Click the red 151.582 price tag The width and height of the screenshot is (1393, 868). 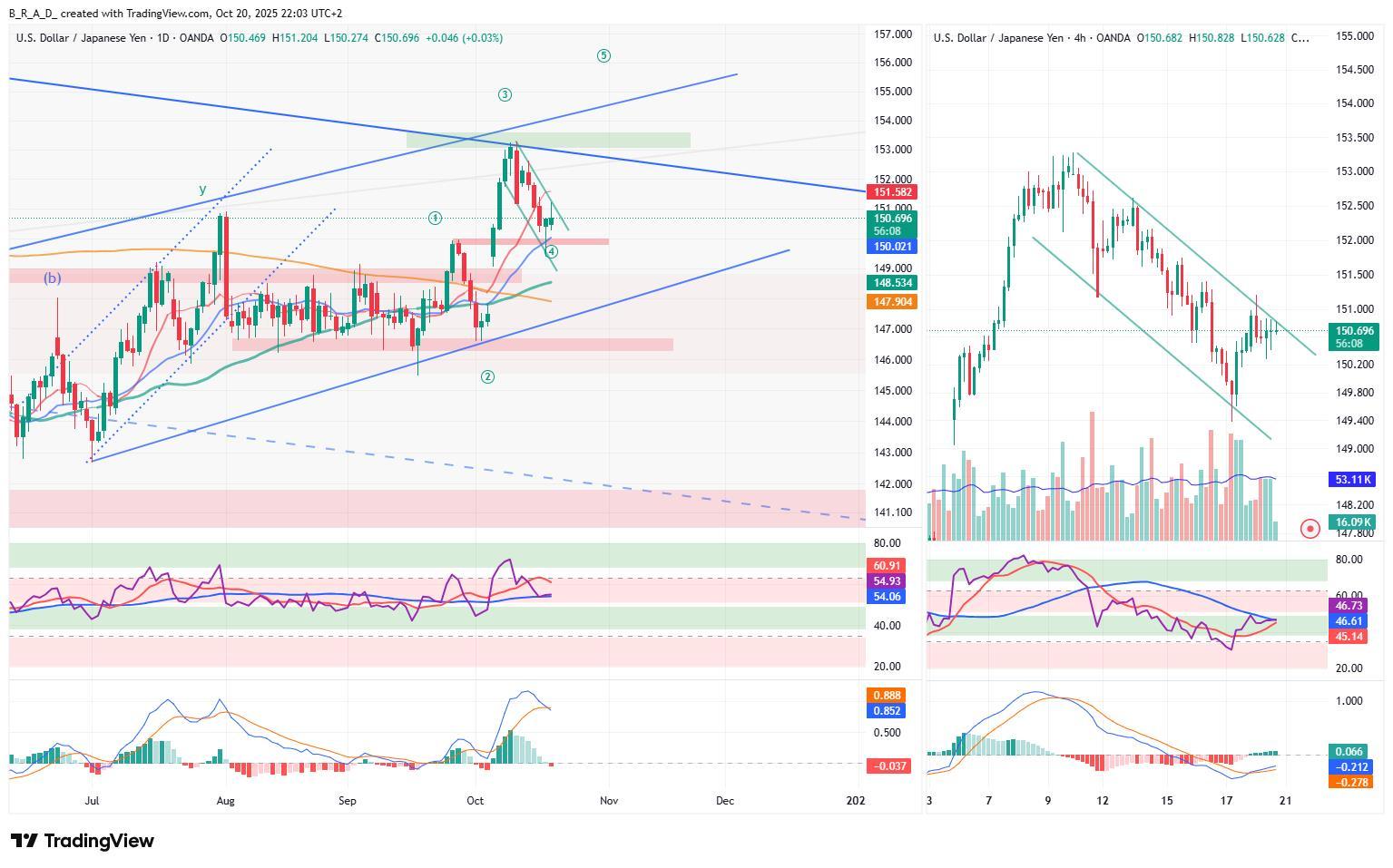tap(892, 192)
